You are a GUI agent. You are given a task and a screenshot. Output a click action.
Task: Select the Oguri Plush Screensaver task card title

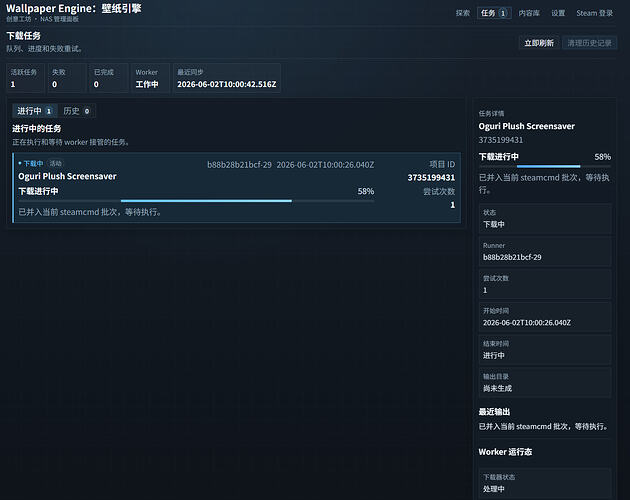[x=67, y=176]
